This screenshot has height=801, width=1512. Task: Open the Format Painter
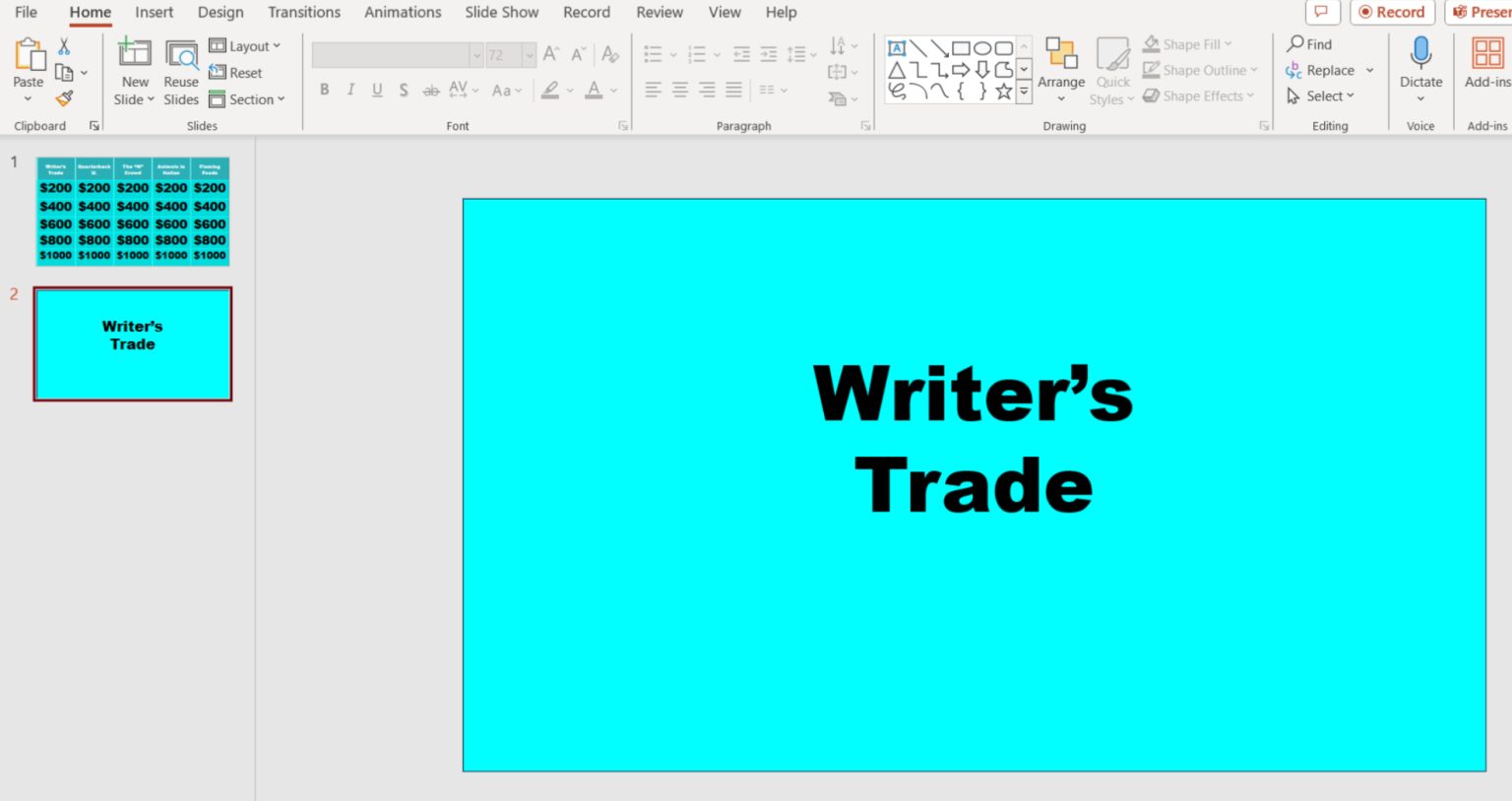click(x=64, y=98)
